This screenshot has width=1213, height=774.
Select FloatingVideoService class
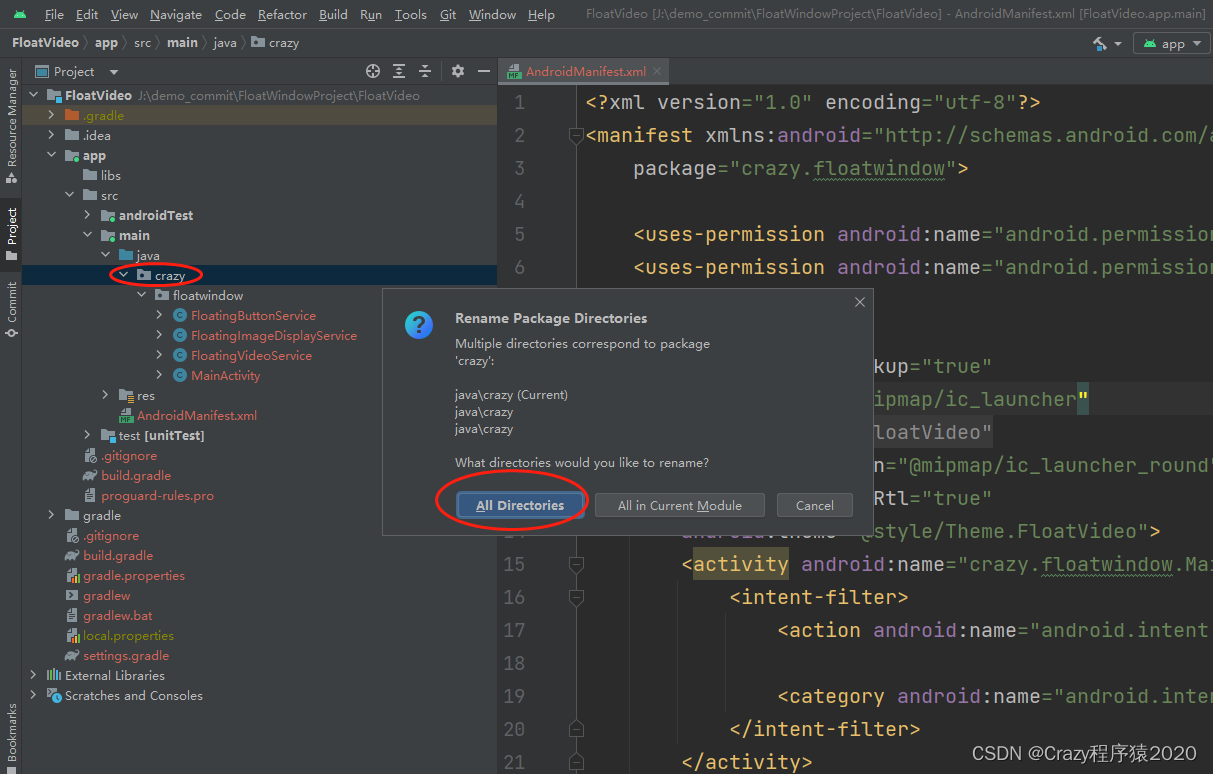click(251, 355)
